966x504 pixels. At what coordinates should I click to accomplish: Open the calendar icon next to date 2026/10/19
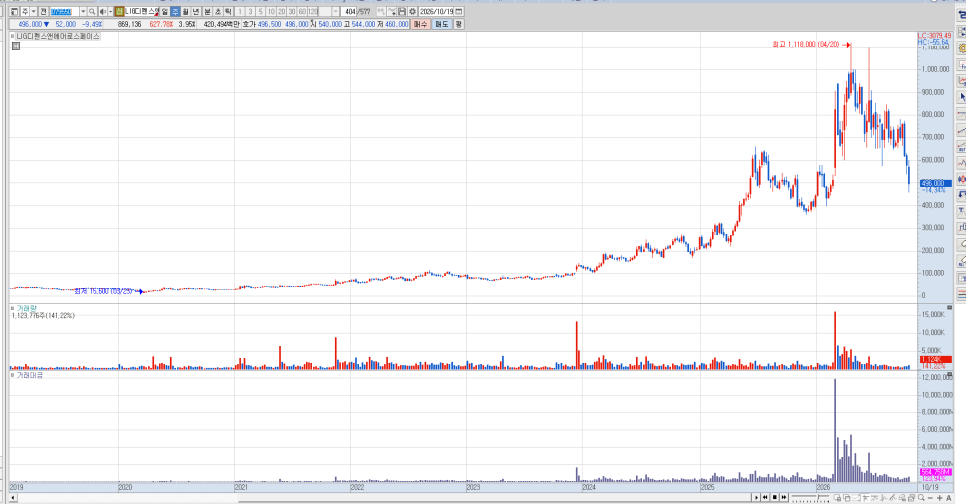point(459,11)
